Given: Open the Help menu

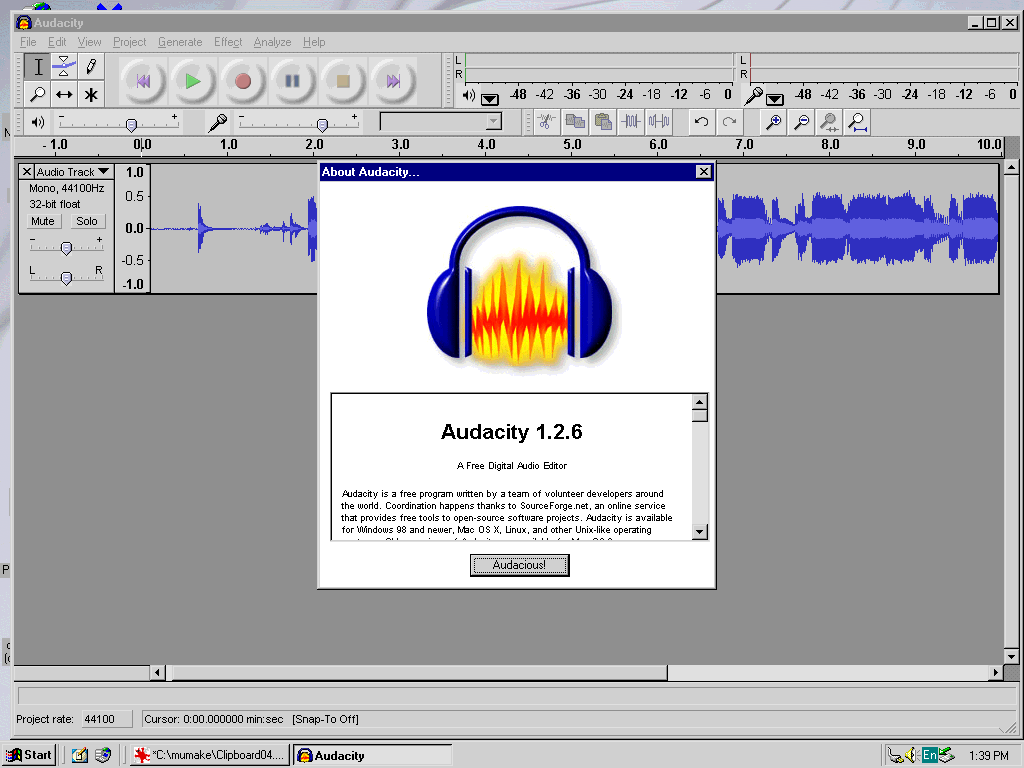Looking at the screenshot, I should pos(314,42).
